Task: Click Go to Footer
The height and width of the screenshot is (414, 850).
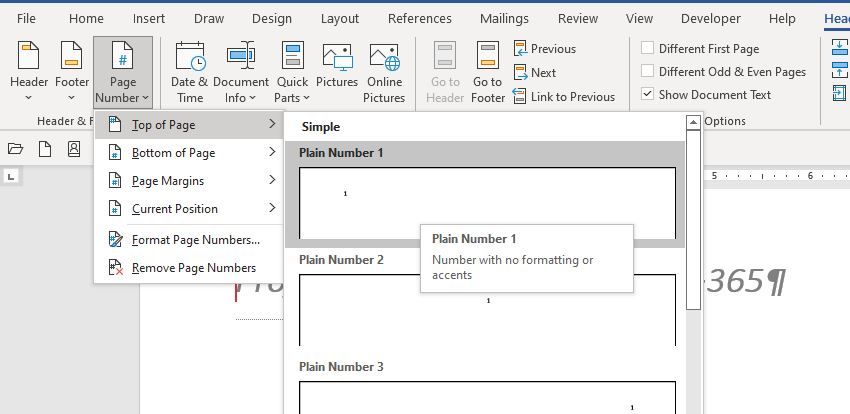Action: tap(487, 72)
